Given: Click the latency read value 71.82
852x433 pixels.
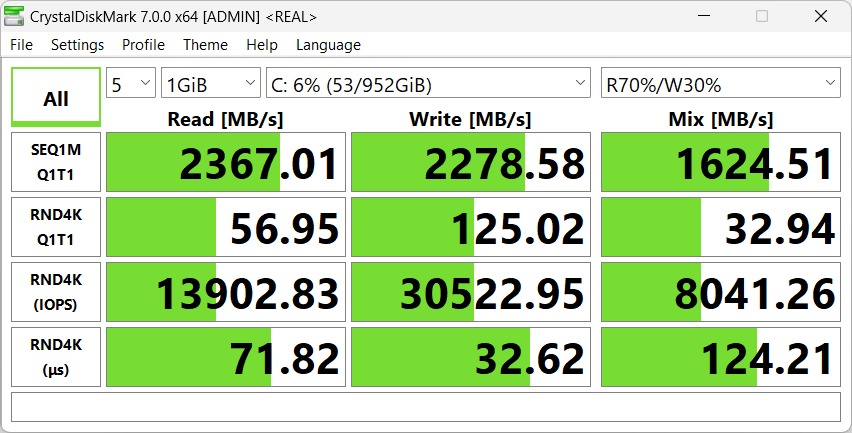Looking at the screenshot, I should pos(225,357).
